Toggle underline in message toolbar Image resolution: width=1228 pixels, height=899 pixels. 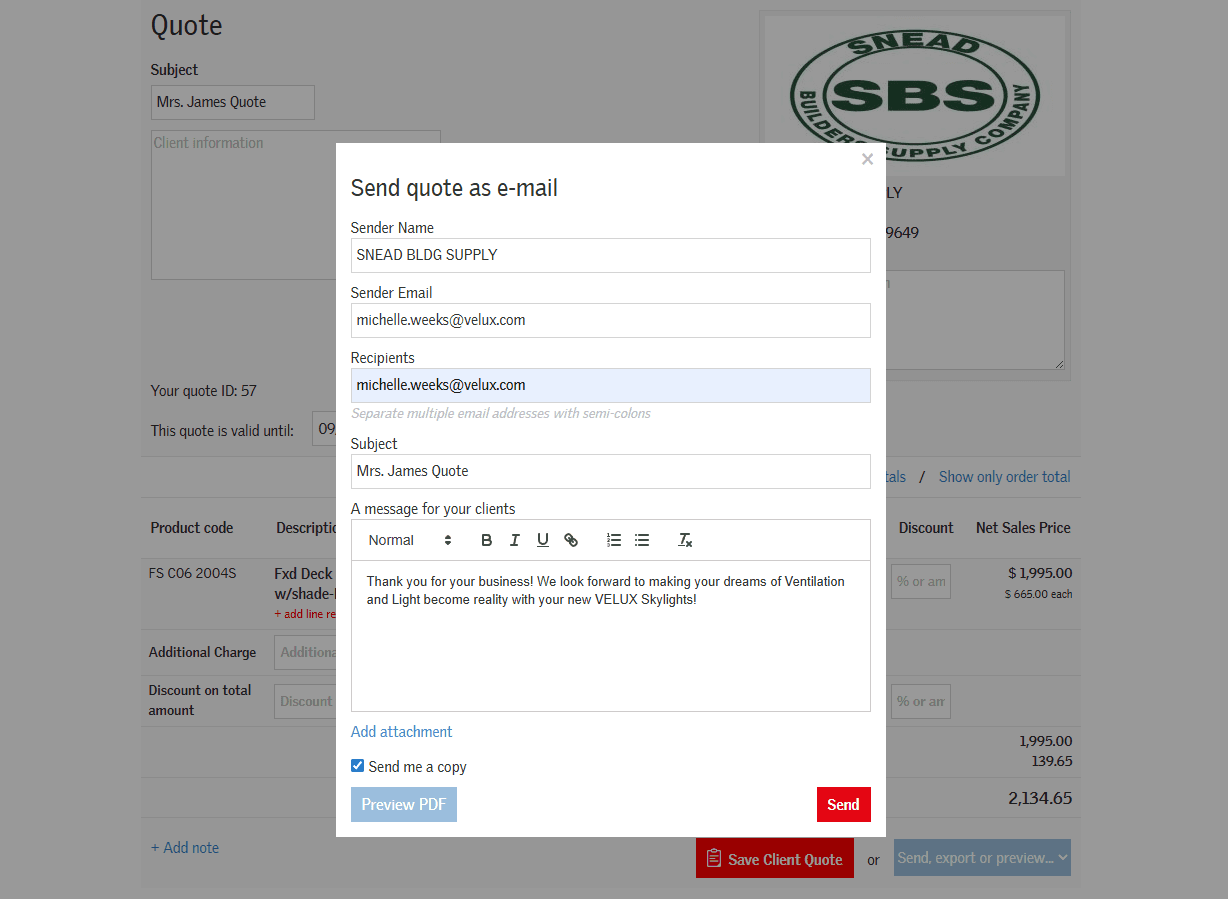pyautogui.click(x=543, y=540)
